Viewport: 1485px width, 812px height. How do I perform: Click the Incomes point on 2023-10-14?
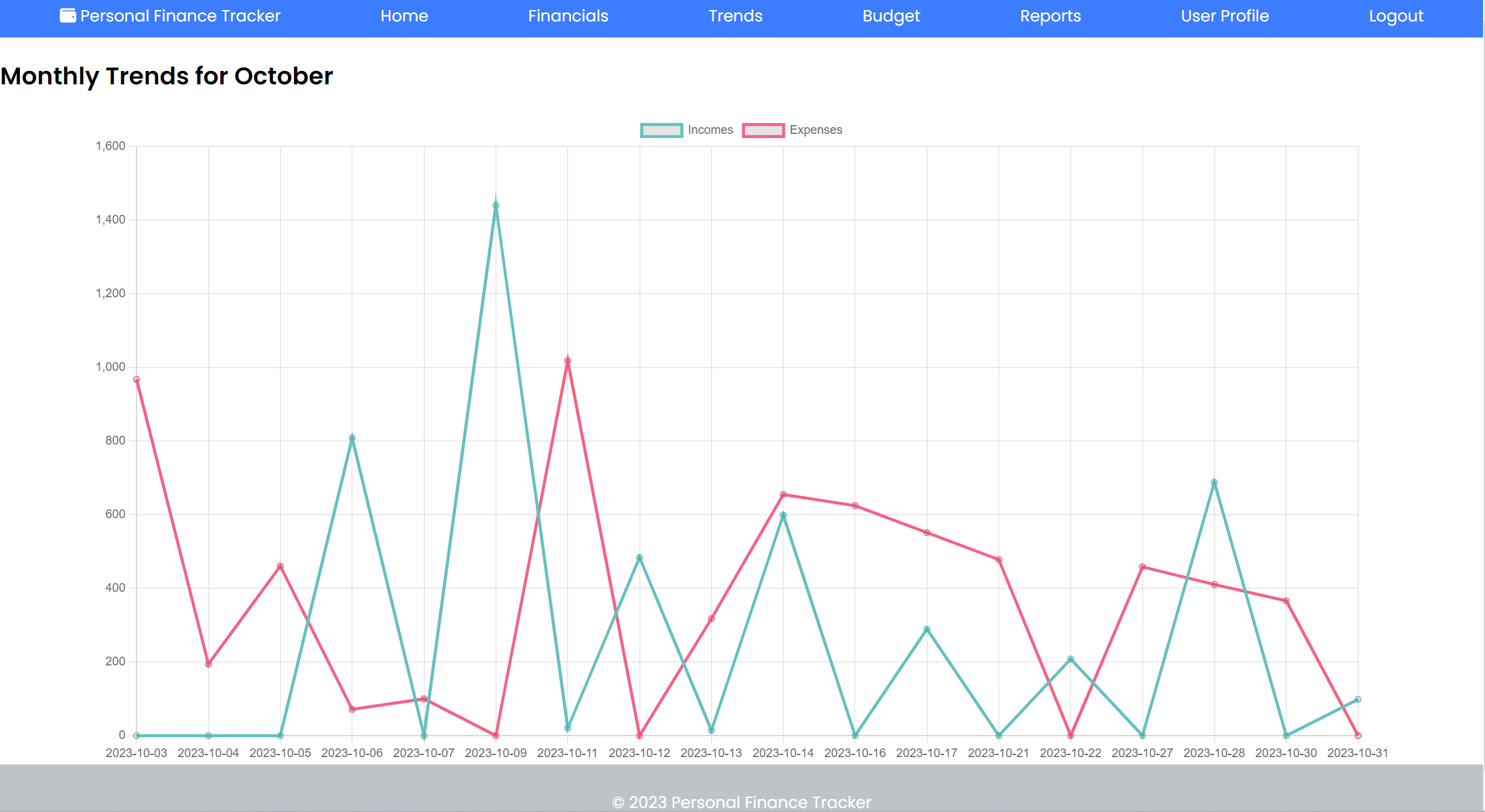coord(783,515)
